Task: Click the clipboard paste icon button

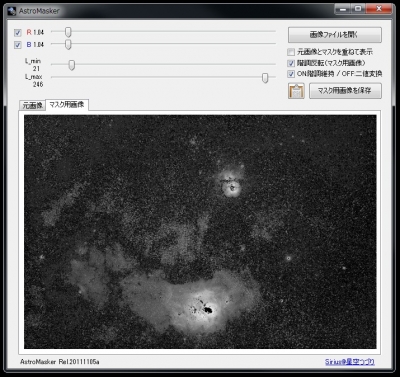Action: (x=296, y=91)
